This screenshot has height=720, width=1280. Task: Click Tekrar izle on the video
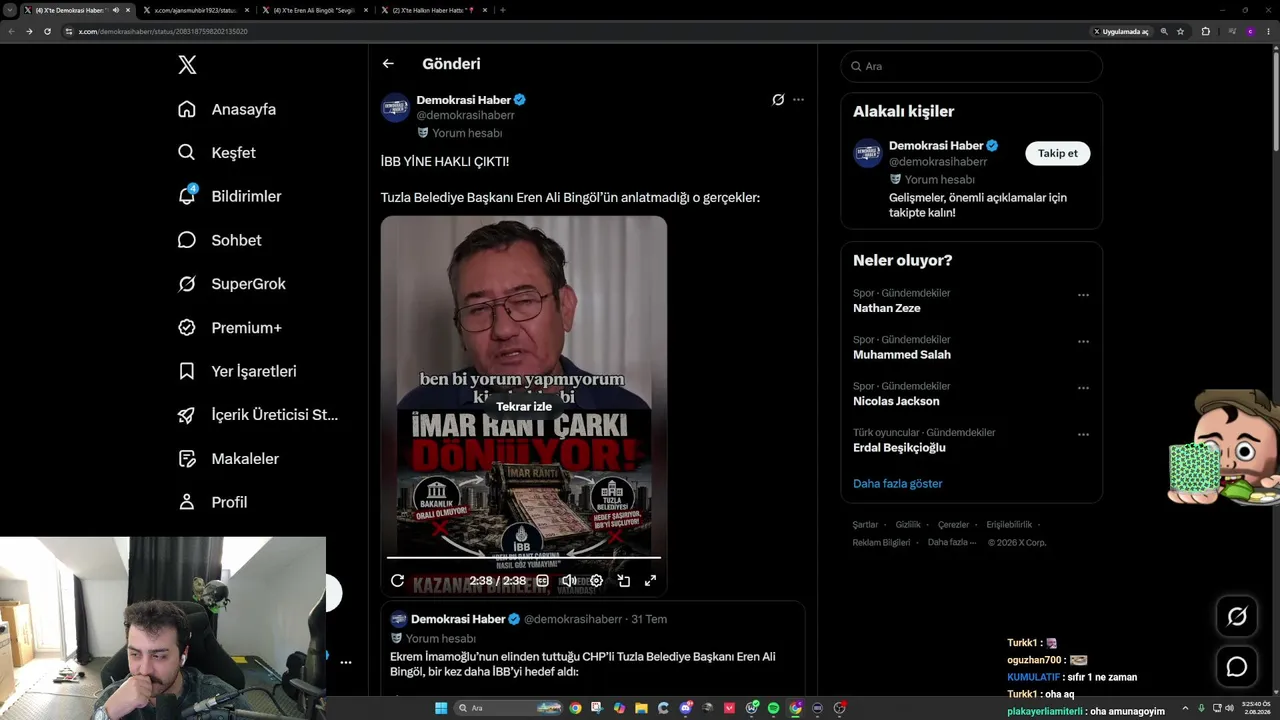coord(524,407)
